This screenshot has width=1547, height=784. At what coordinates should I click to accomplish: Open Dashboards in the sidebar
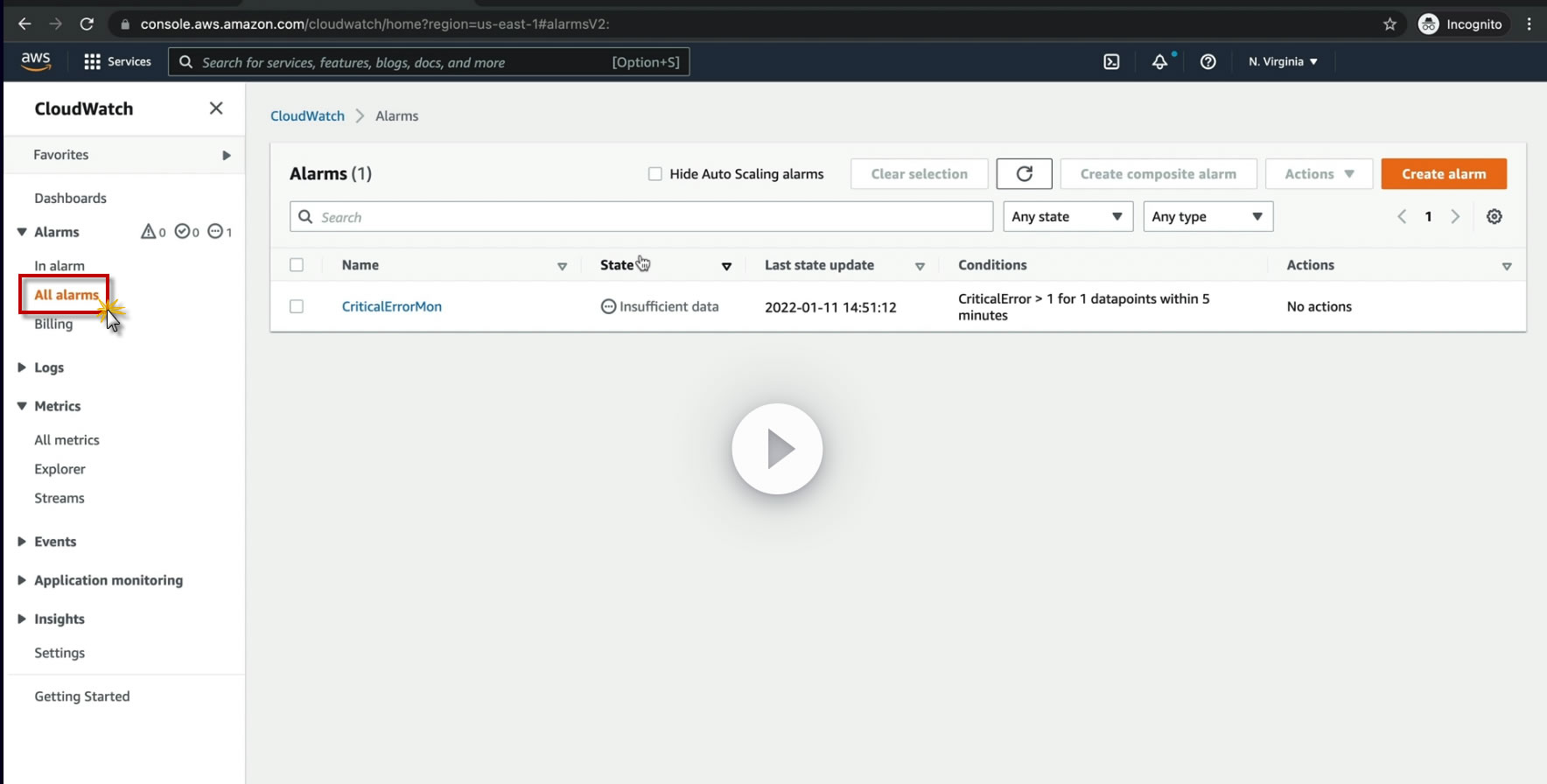click(70, 198)
